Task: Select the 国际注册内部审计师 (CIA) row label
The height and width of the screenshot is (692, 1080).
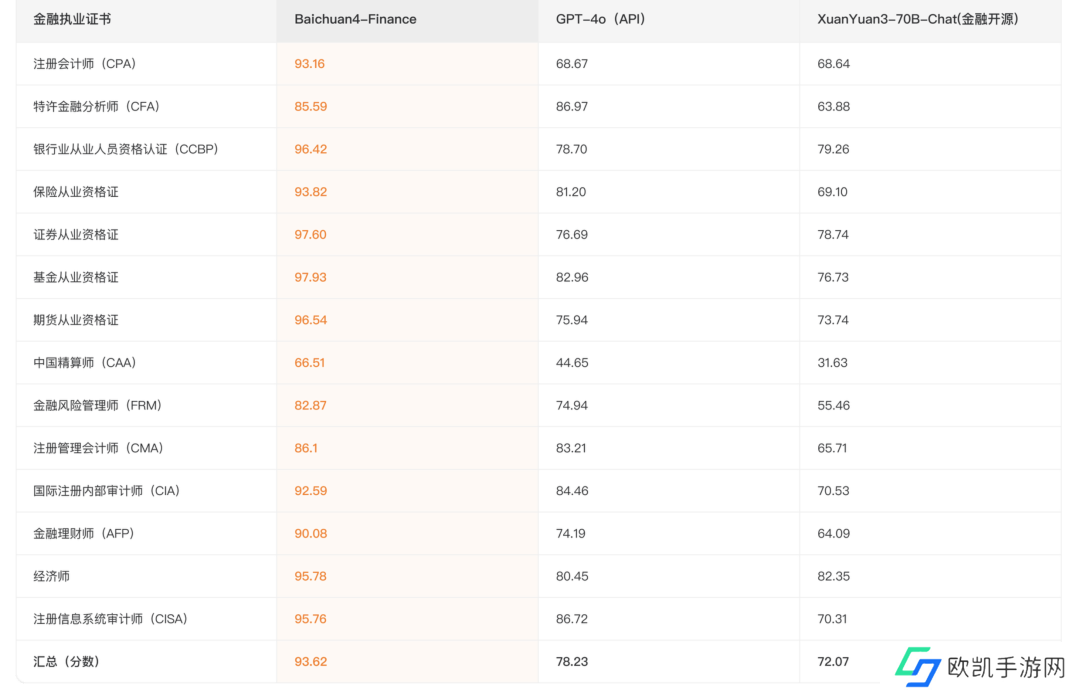Action: [x=106, y=491]
